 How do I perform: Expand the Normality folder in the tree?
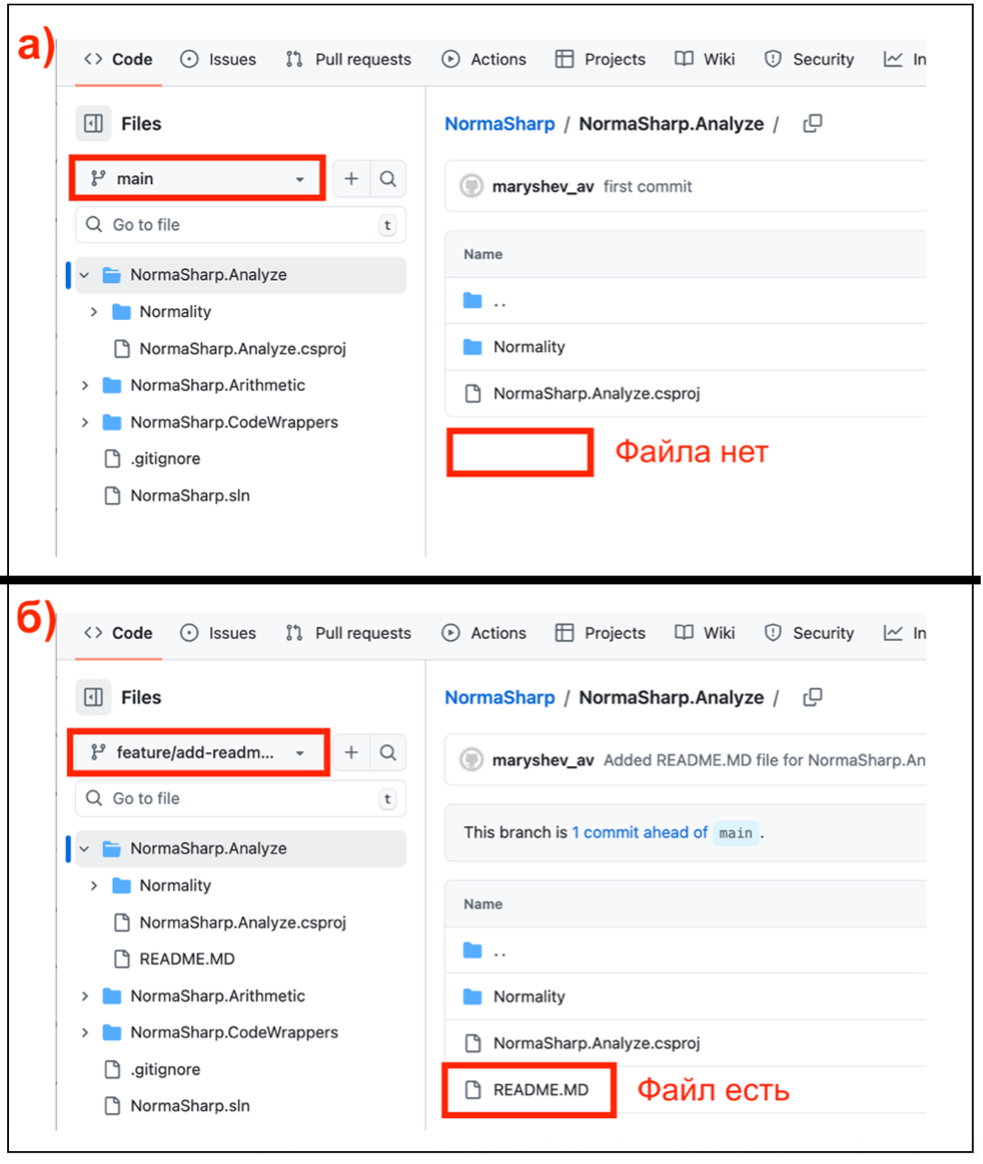click(94, 311)
